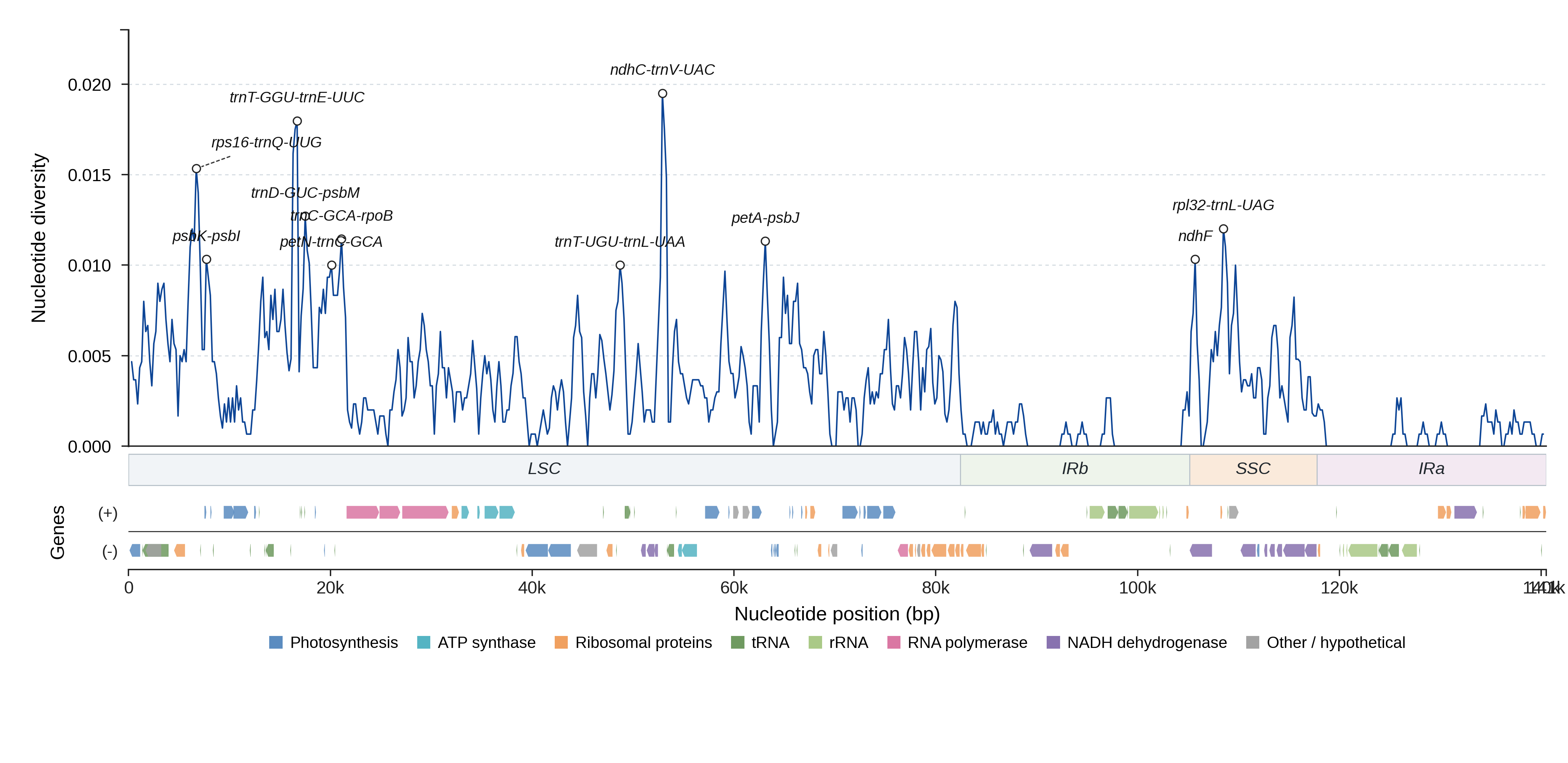This screenshot has width=1568, height=763.
Task: Select the ndhC-trnV-UAC peak marker
Action: tap(662, 94)
